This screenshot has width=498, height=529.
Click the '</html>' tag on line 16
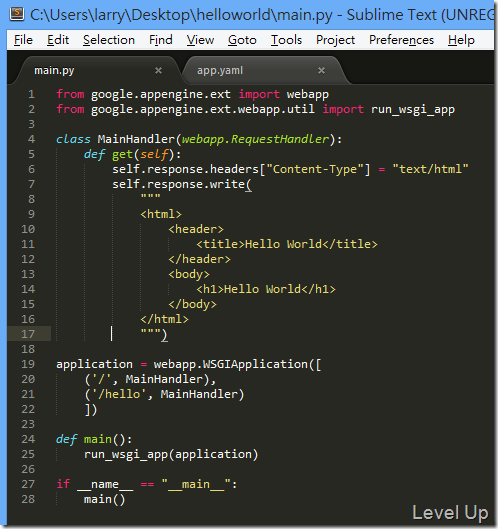pos(164,319)
